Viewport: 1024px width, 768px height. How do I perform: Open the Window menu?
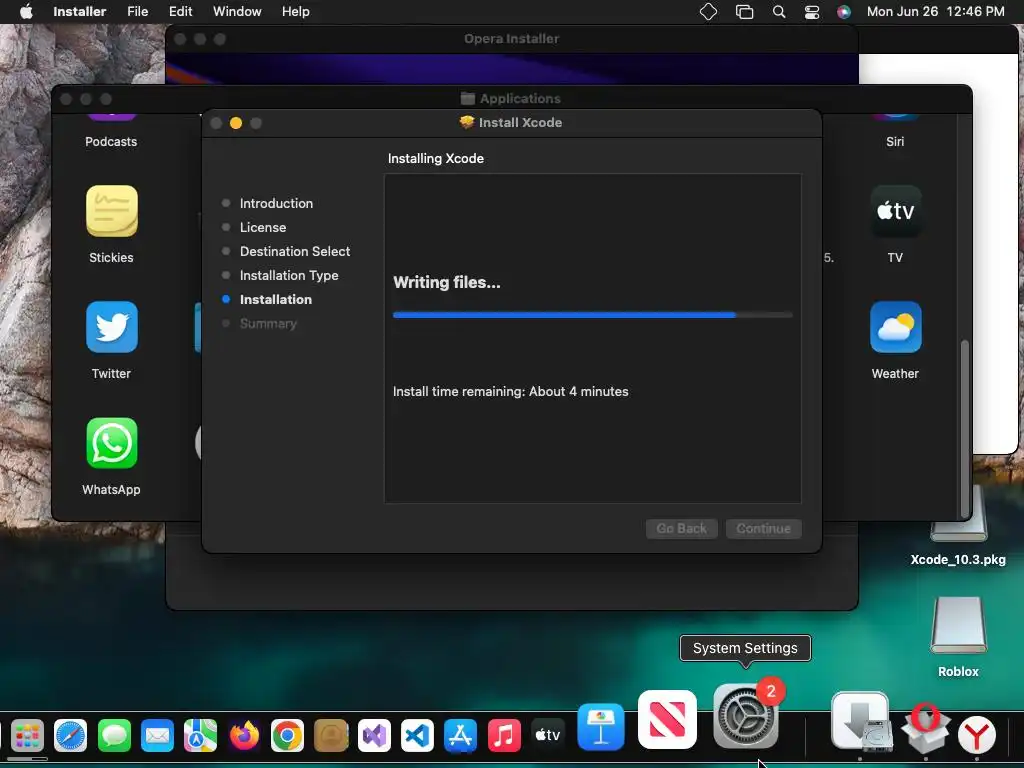pyautogui.click(x=237, y=12)
